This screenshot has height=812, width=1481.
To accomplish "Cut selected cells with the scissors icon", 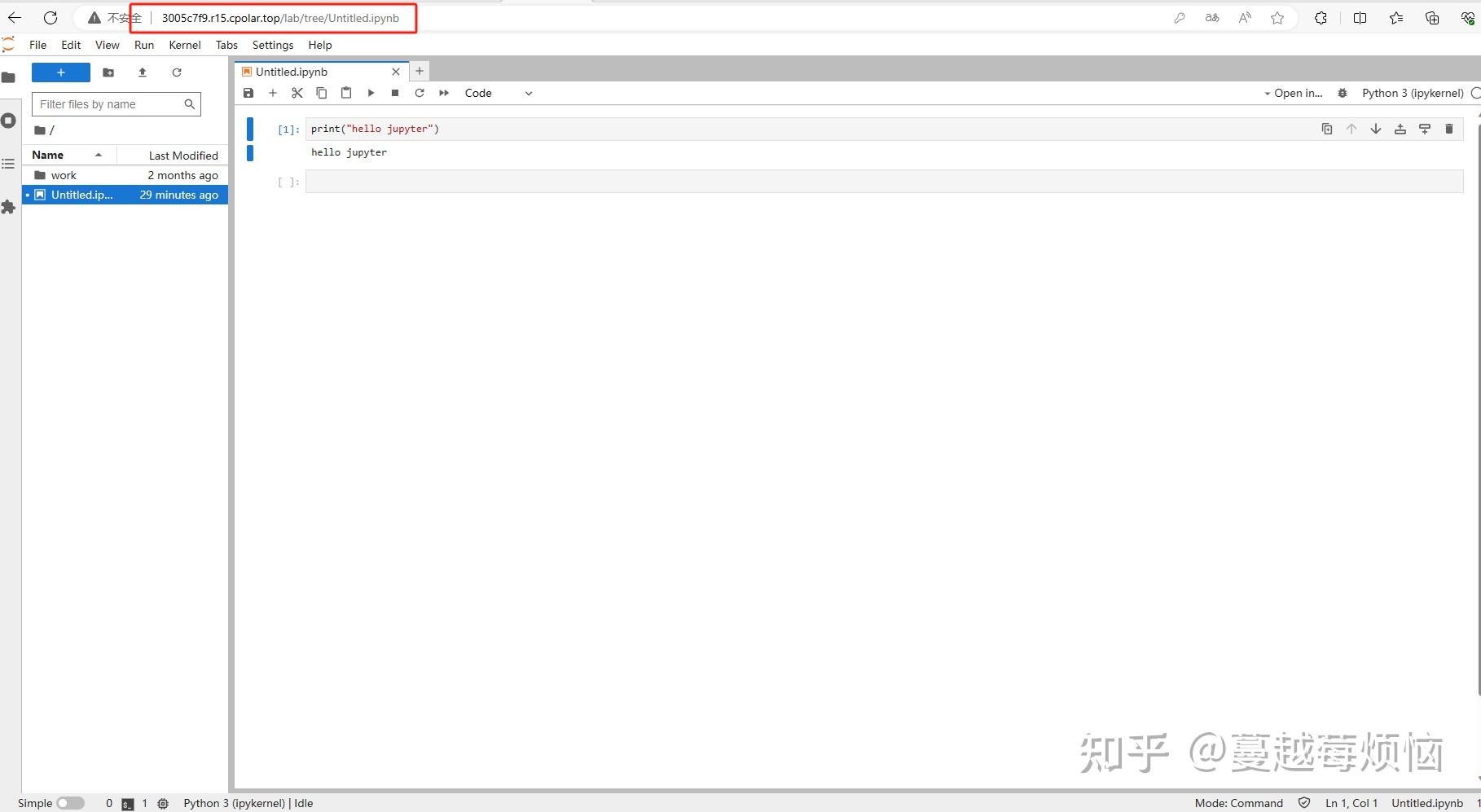I will coord(297,93).
